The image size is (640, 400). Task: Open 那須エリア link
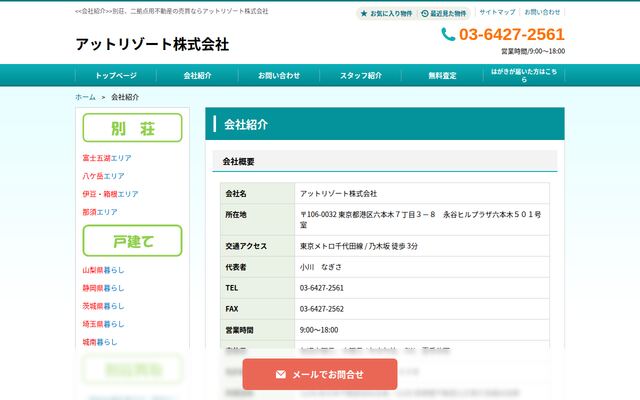(100, 212)
